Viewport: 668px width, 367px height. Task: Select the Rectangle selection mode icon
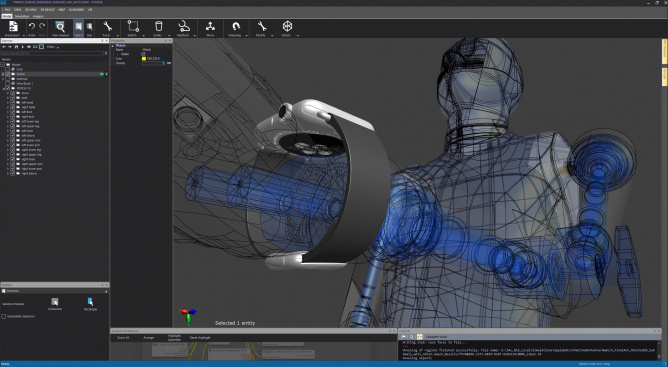pyautogui.click(x=90, y=302)
